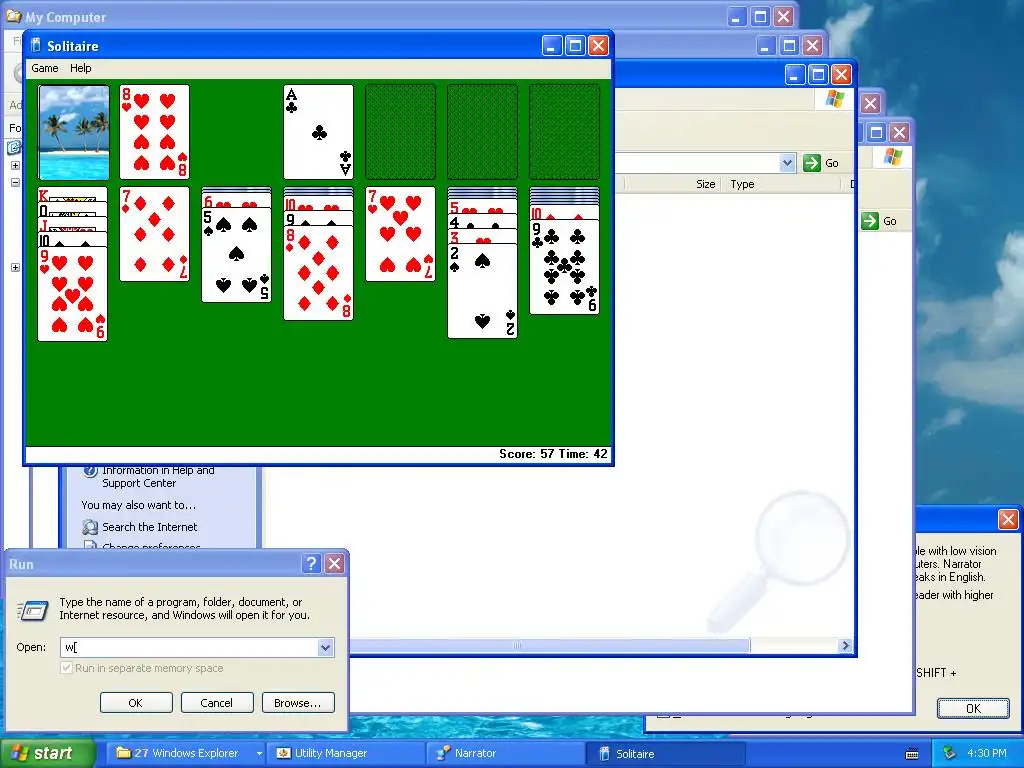
Task: Click the on-screen keyboard tray icon
Action: point(912,754)
